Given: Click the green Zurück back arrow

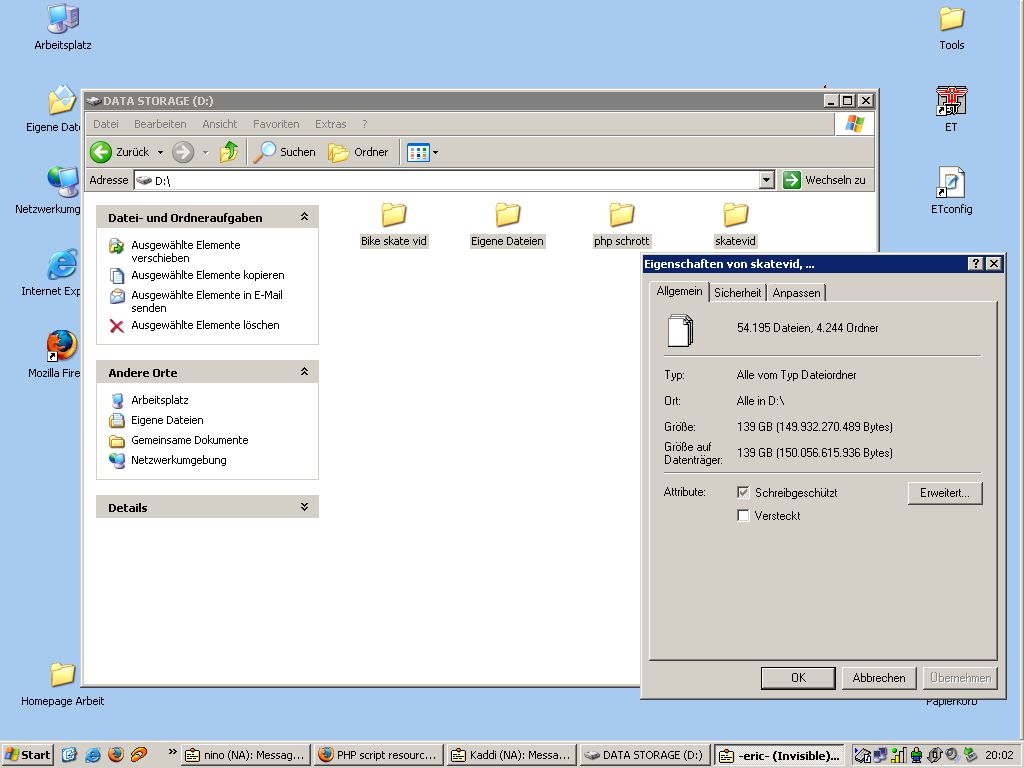Looking at the screenshot, I should click(x=101, y=152).
